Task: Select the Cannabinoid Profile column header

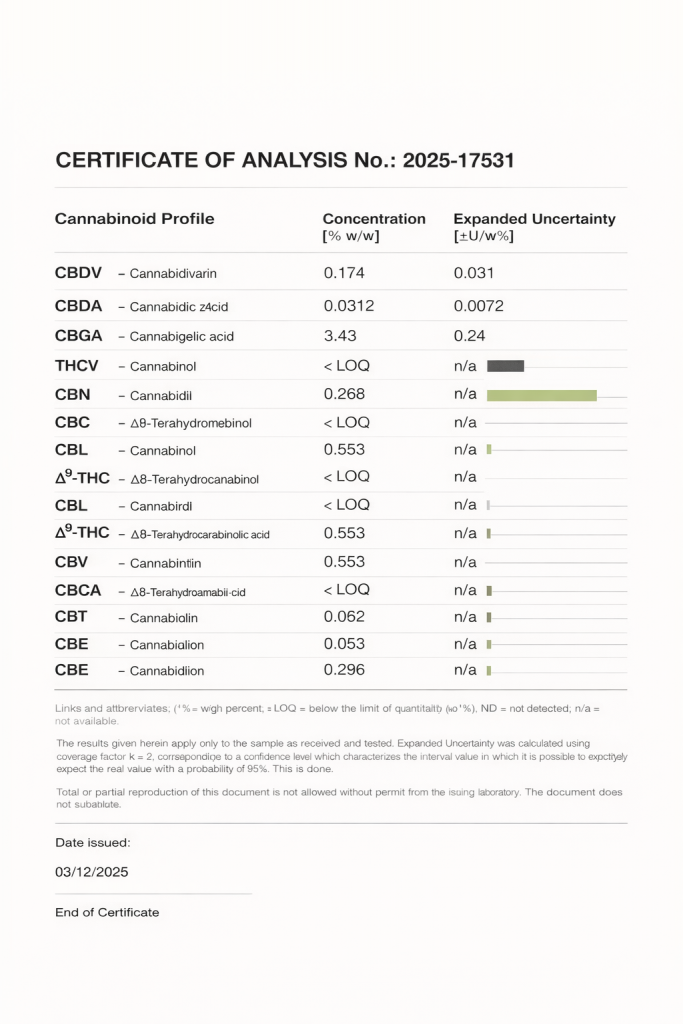Action: click(x=134, y=219)
